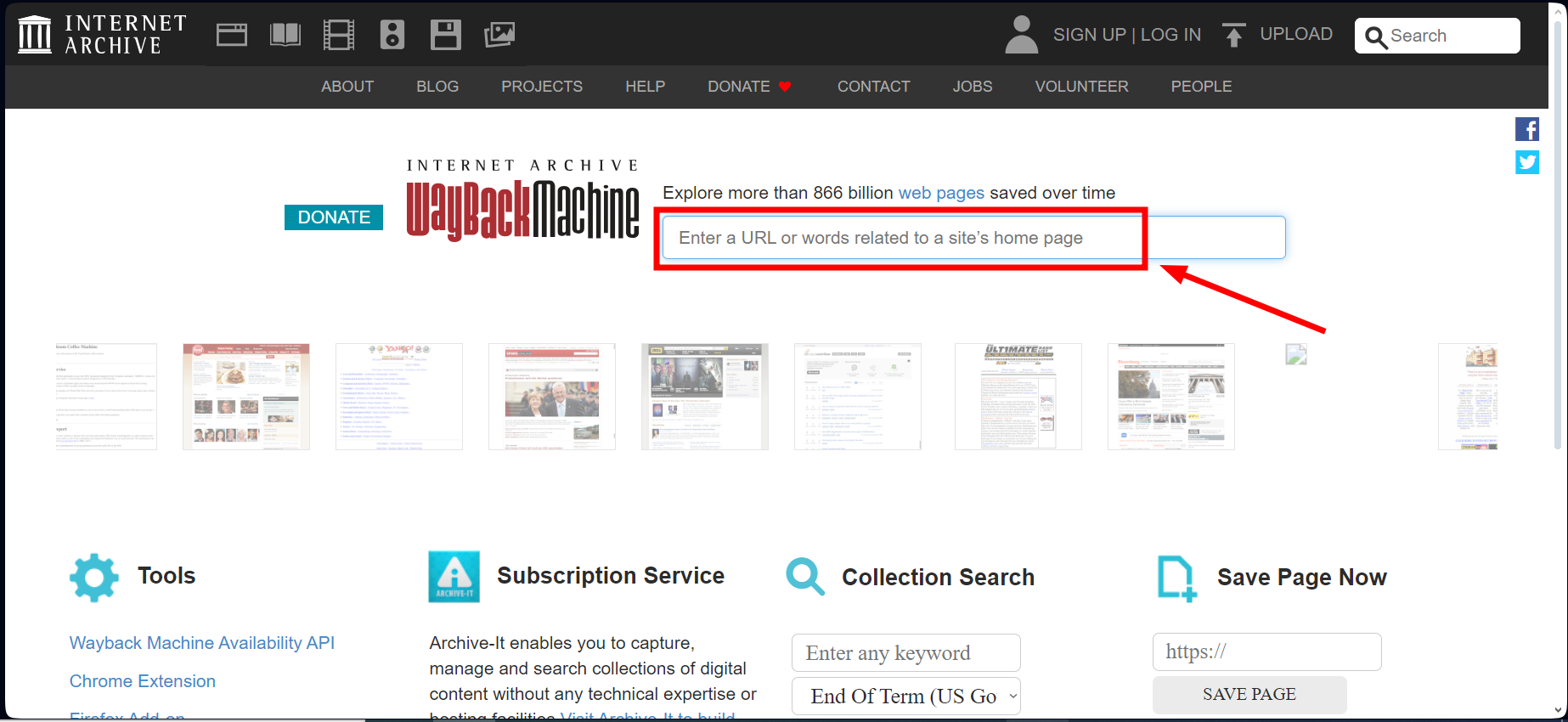This screenshot has width=1568, height=722.
Task: Open the JOBS menu item
Action: (x=973, y=87)
